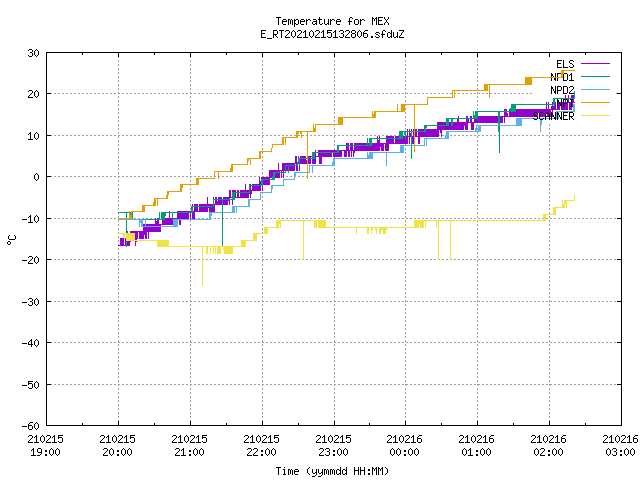Viewport: 640px width, 480px height.
Task: Click the green NPD1 legend line sample
Action: click(x=595, y=76)
